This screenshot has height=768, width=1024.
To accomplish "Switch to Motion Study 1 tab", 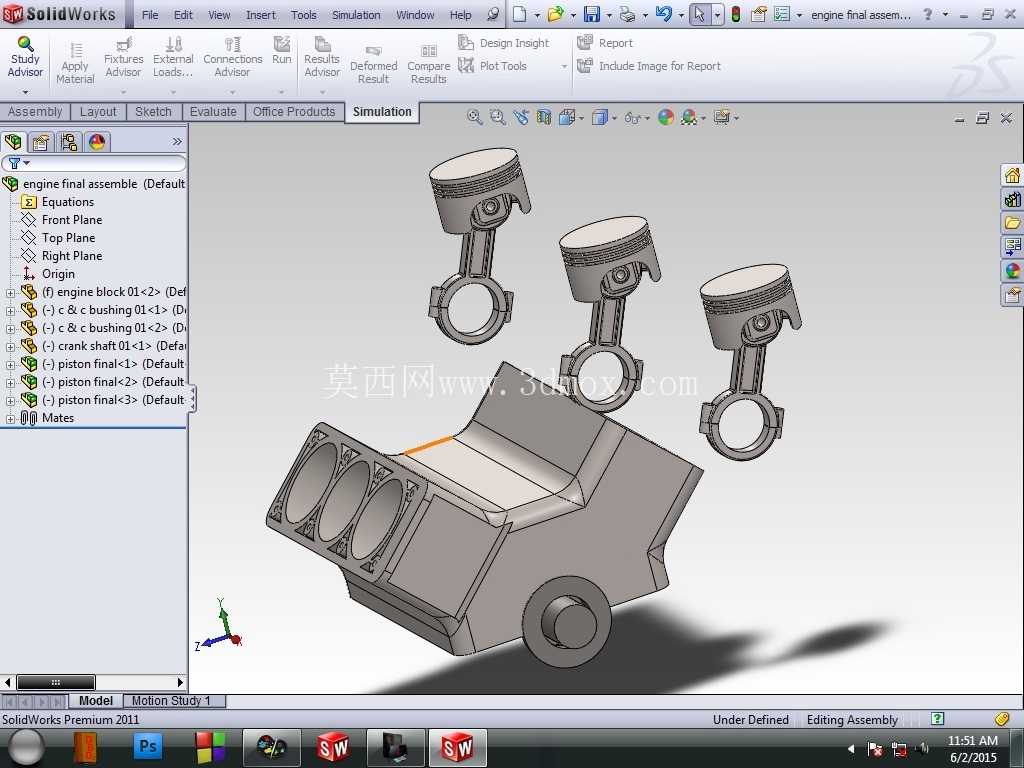I will point(171,701).
